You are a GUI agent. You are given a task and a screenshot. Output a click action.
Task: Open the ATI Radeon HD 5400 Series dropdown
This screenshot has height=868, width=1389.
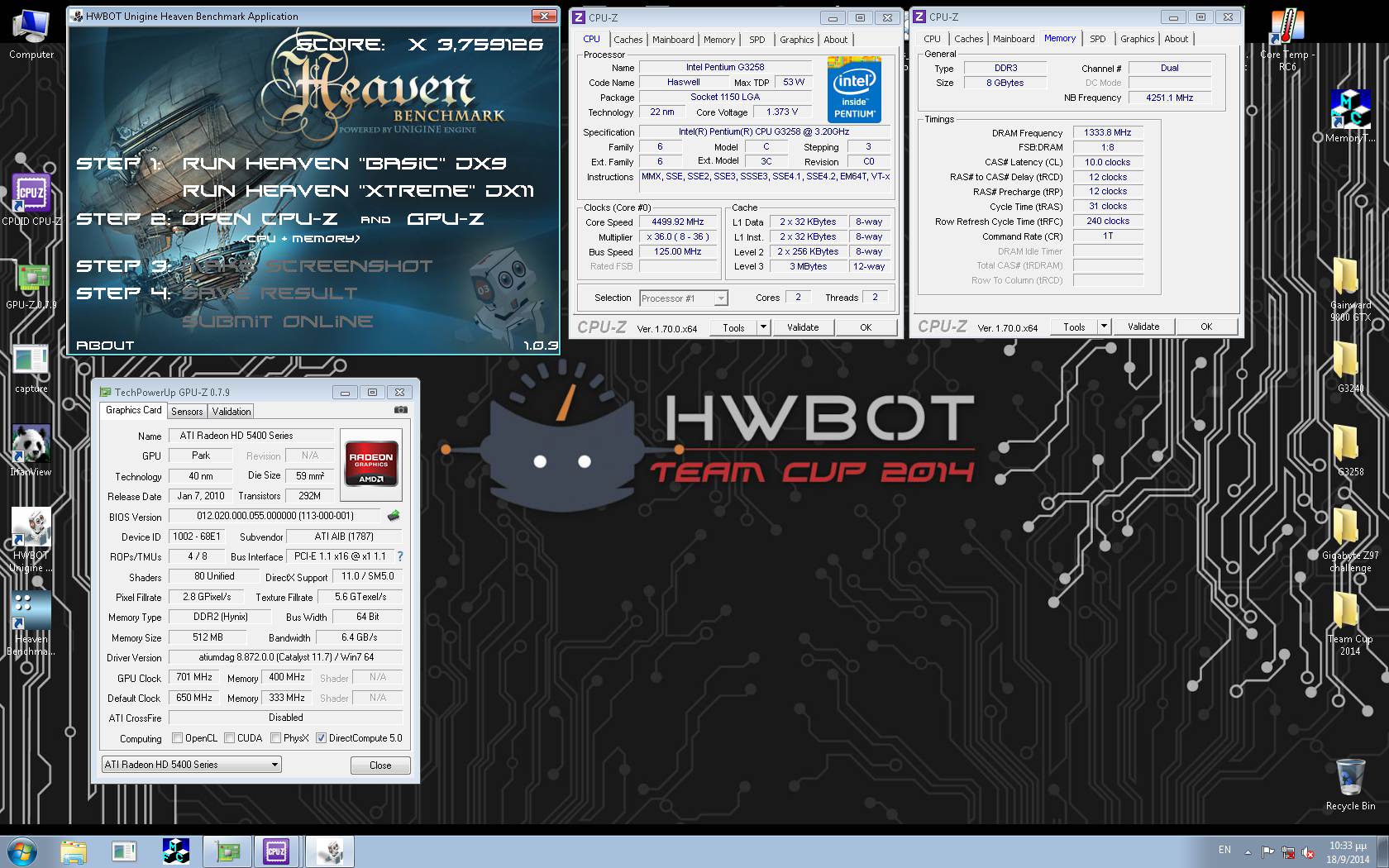(x=192, y=765)
